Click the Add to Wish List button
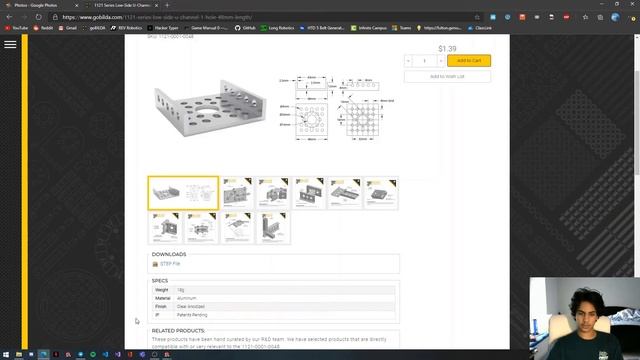 tap(447, 76)
